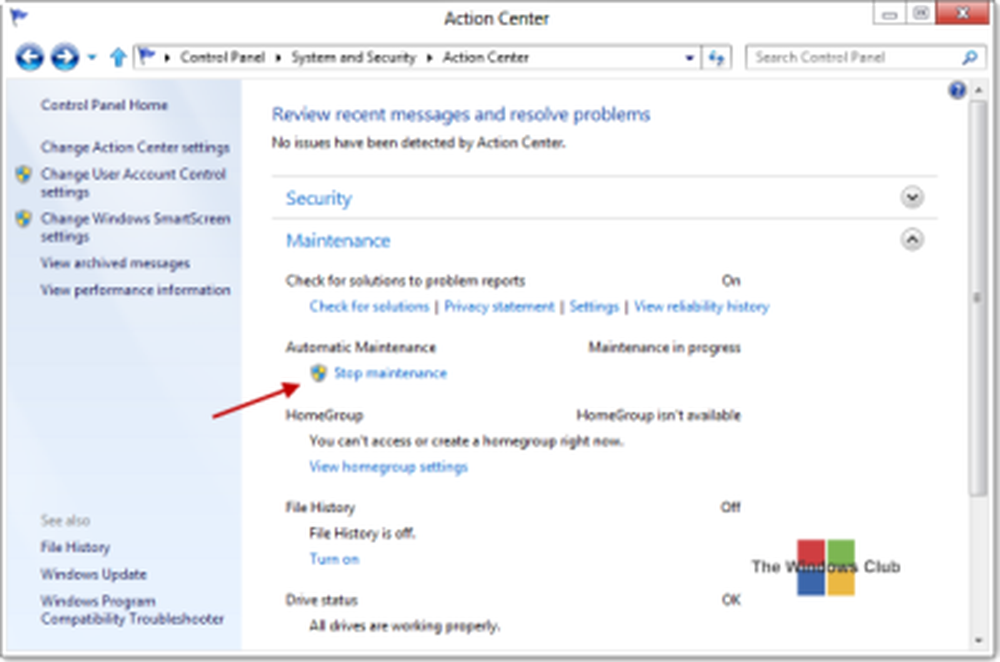Click the Back navigation arrow
This screenshot has width=1000, height=662.
tap(30, 58)
